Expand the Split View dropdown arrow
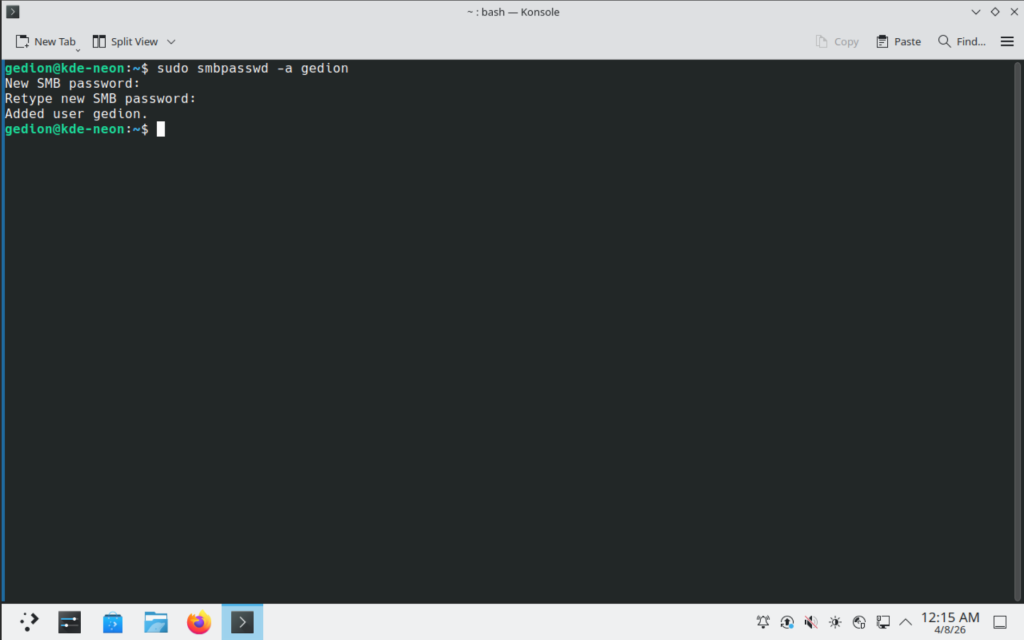This screenshot has width=1024, height=640. pyautogui.click(x=170, y=42)
